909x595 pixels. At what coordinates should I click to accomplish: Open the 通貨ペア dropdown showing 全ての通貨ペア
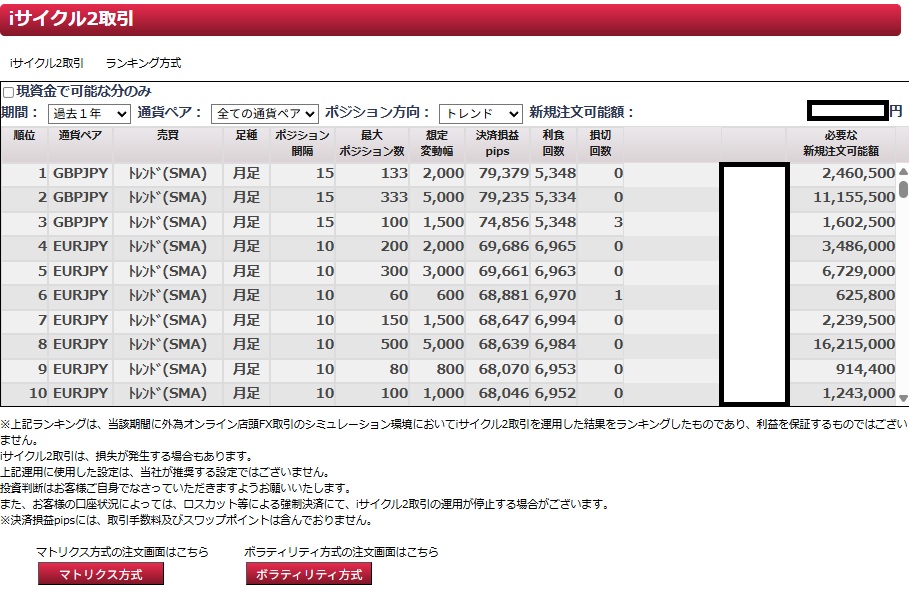[x=264, y=114]
